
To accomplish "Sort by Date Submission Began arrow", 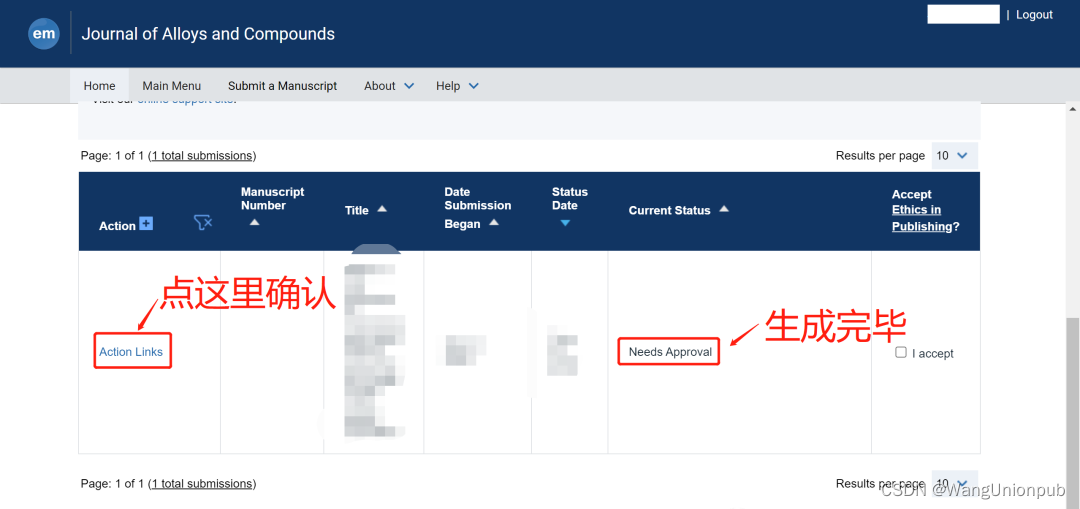I will [x=493, y=222].
